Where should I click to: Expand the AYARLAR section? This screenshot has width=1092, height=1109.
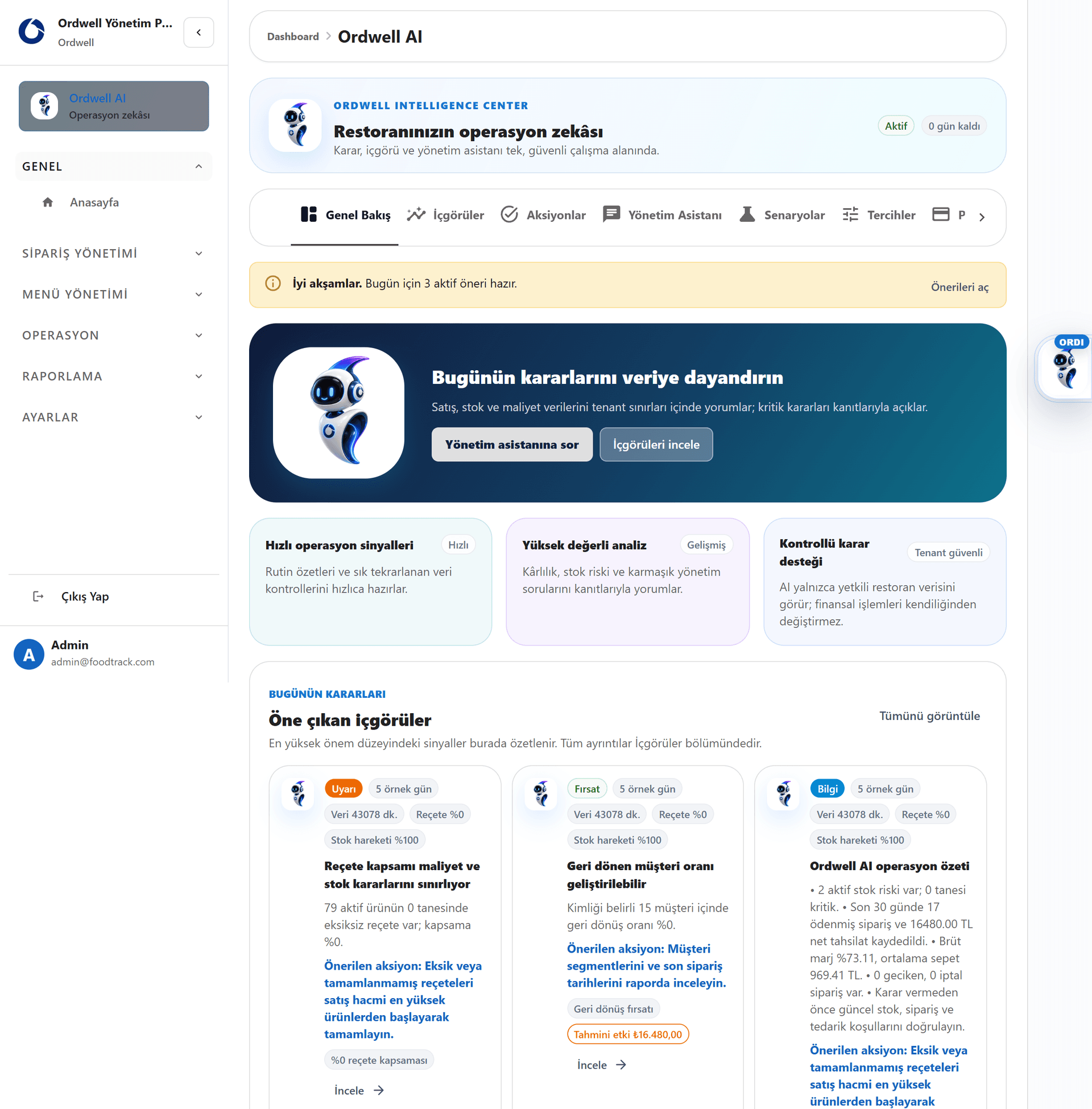pos(114,417)
